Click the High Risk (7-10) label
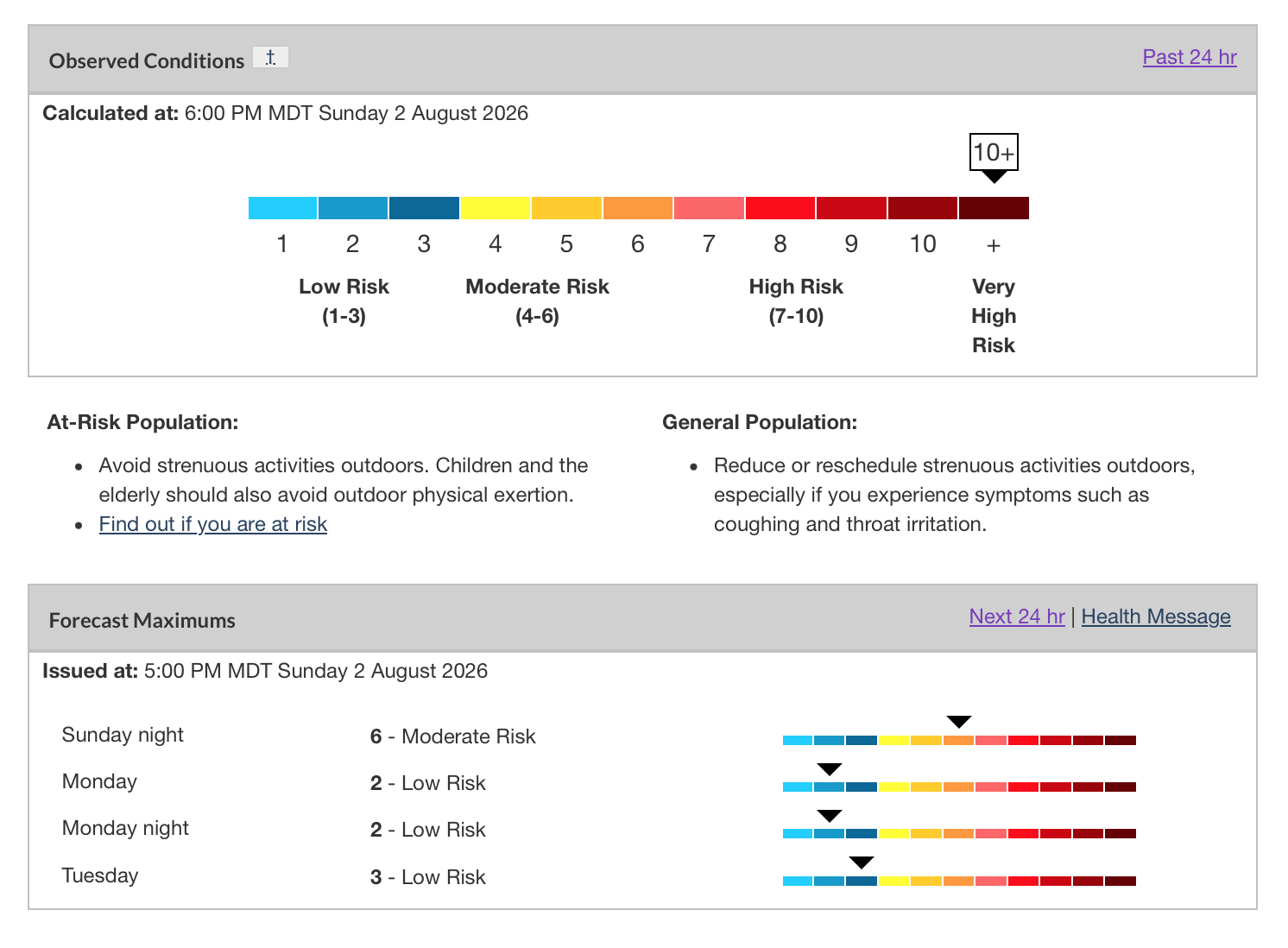This screenshot has width=1288, height=948. click(x=796, y=301)
